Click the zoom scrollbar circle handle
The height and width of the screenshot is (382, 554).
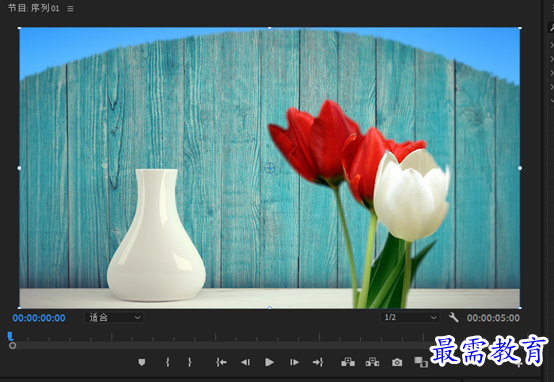coord(12,346)
